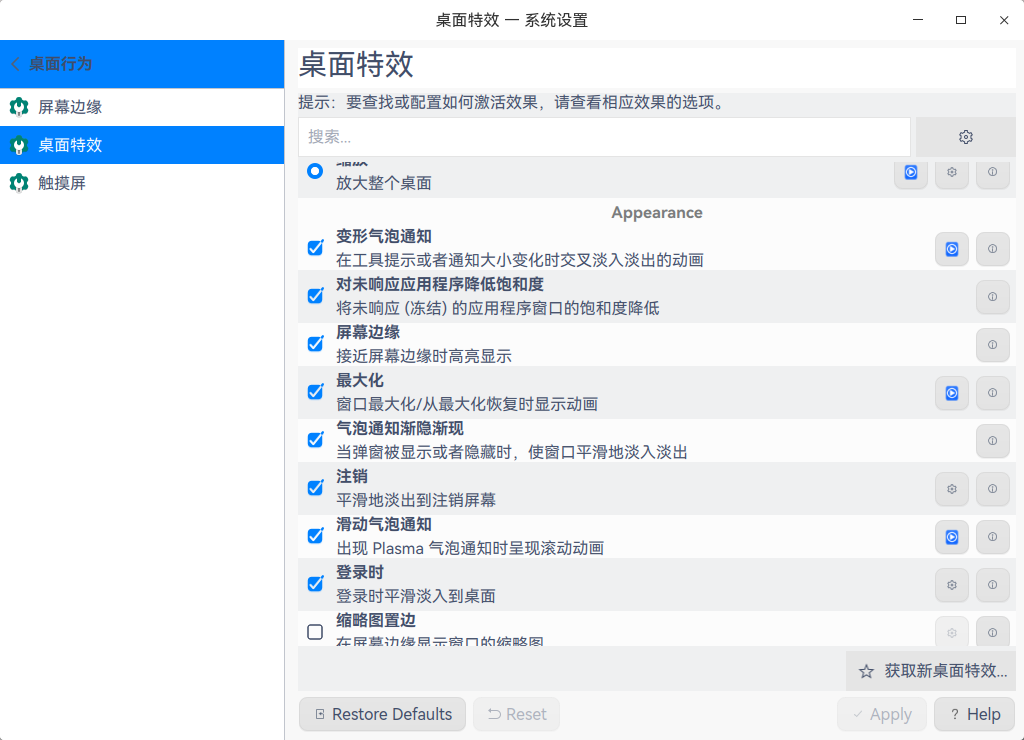Open 屏幕边缘 settings page
The height and width of the screenshot is (740, 1024).
pyautogui.click(x=142, y=106)
